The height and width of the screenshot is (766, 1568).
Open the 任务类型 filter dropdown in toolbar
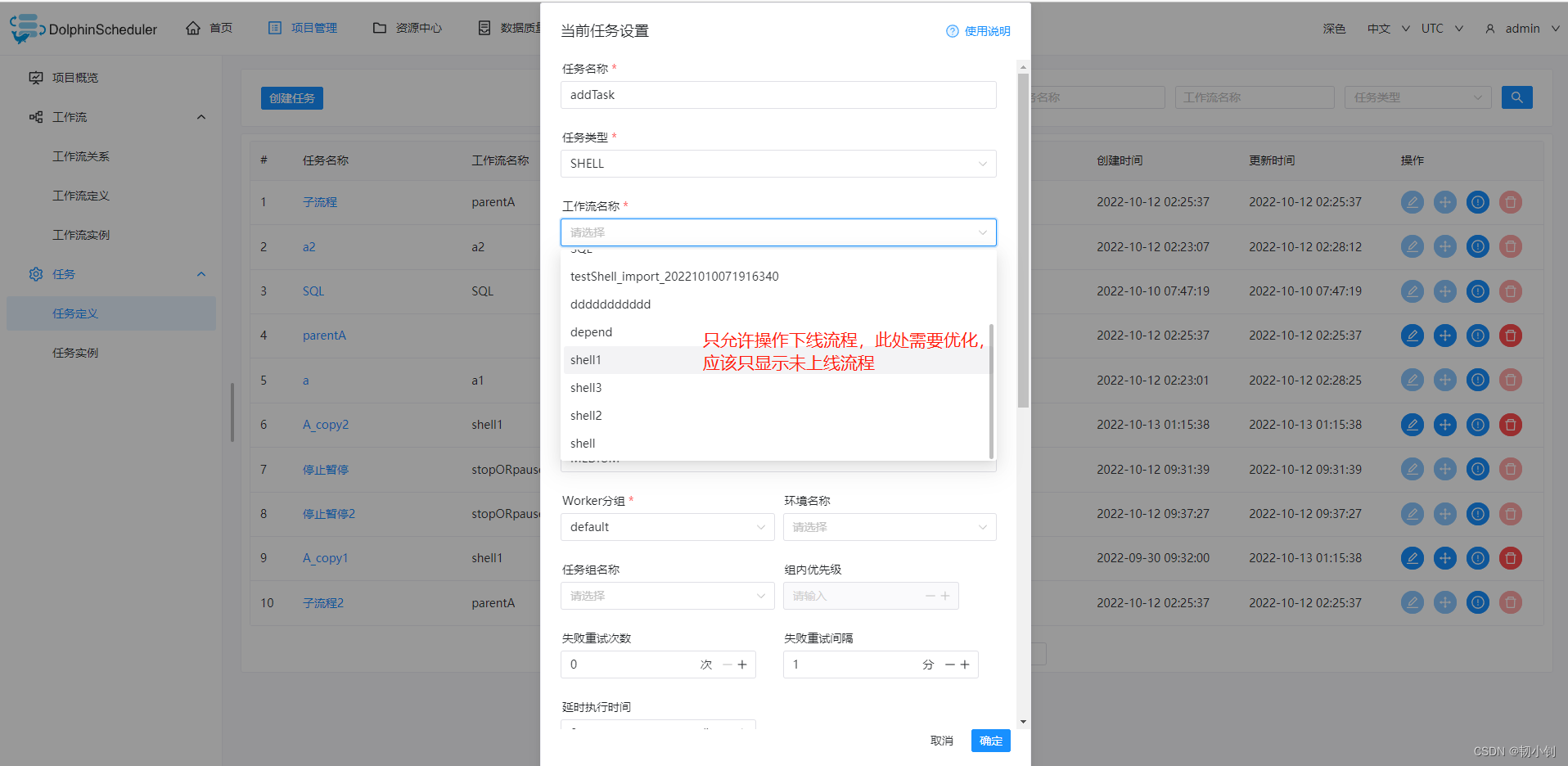(x=1418, y=97)
